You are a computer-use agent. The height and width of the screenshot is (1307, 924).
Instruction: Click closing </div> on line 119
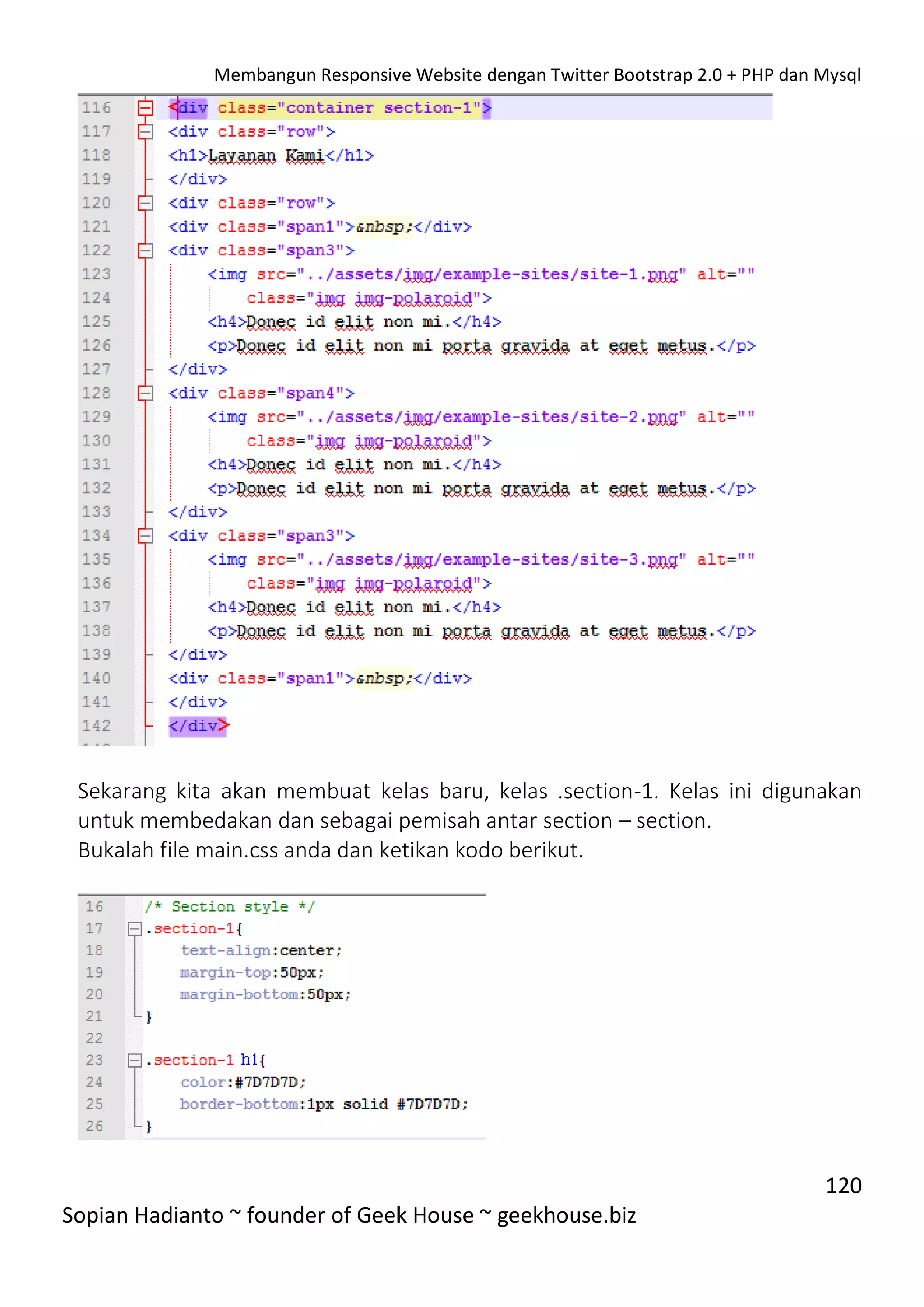[x=198, y=179]
